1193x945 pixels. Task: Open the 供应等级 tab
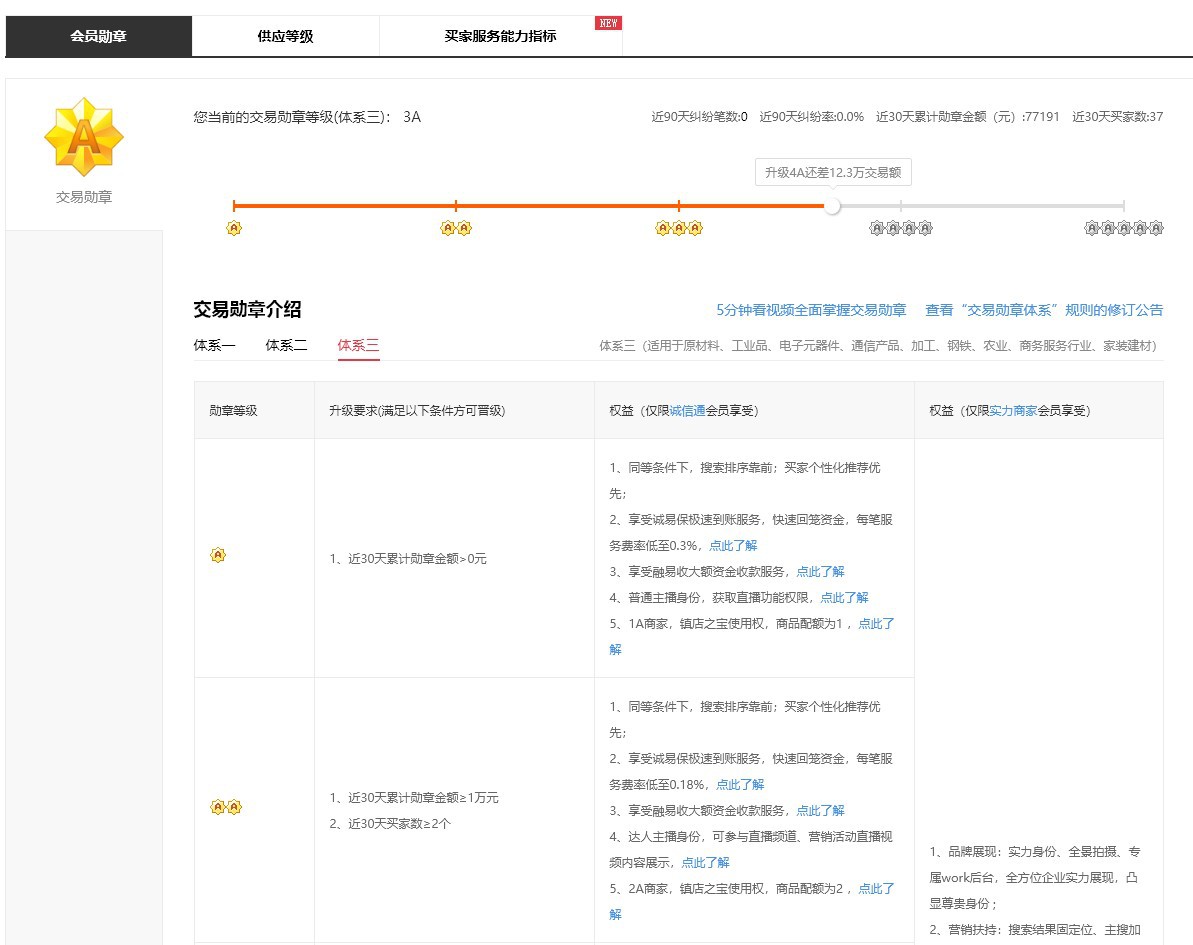285,36
